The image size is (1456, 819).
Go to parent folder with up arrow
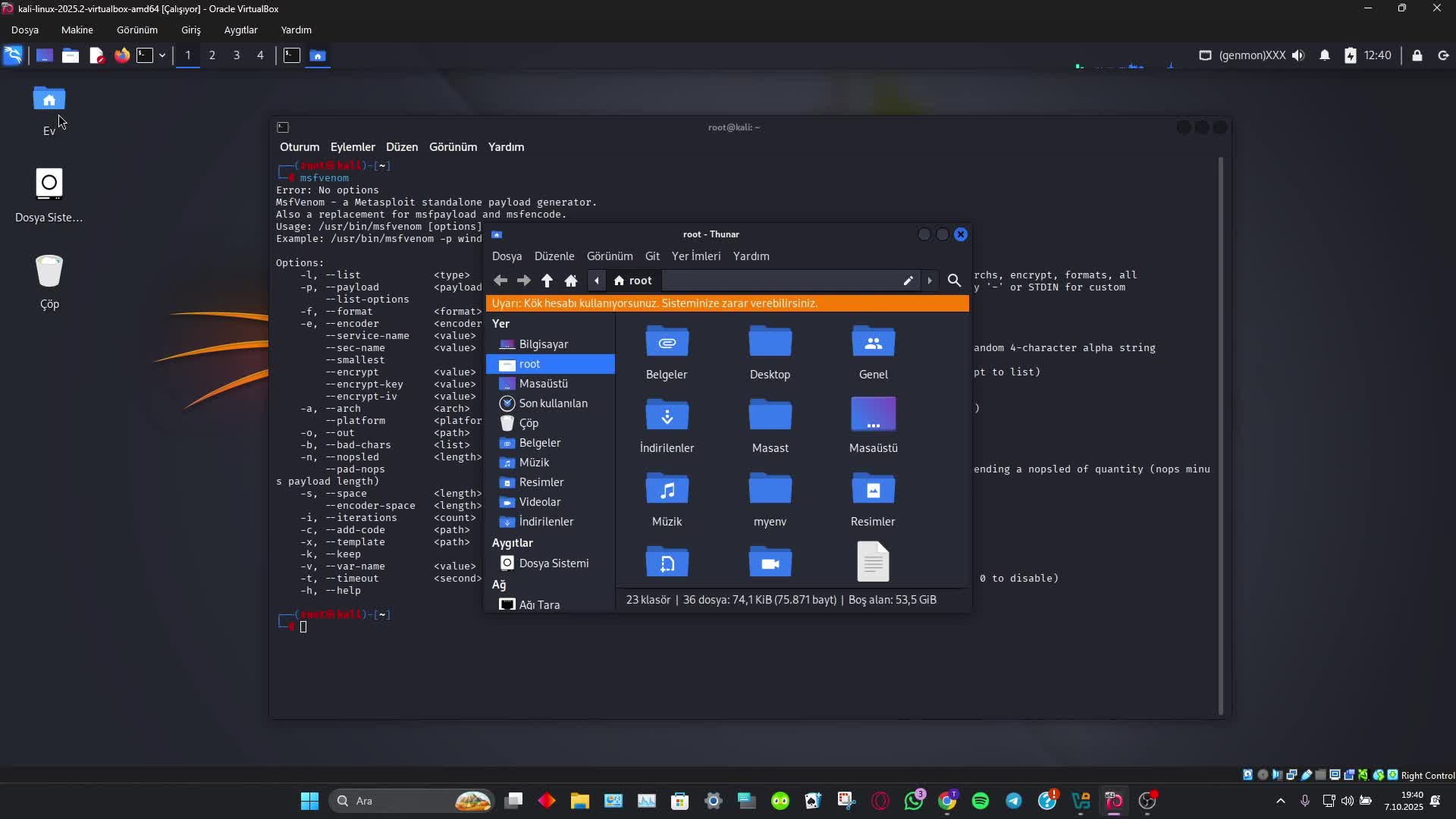[547, 281]
